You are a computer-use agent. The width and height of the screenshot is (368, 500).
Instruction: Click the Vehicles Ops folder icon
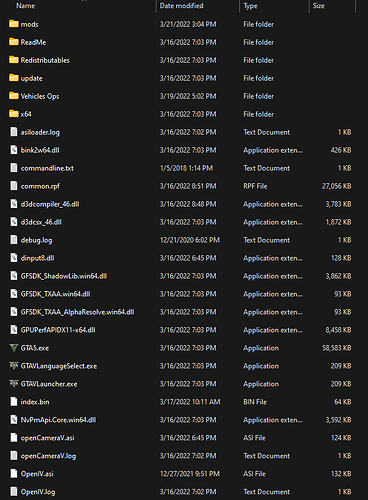coord(14,96)
